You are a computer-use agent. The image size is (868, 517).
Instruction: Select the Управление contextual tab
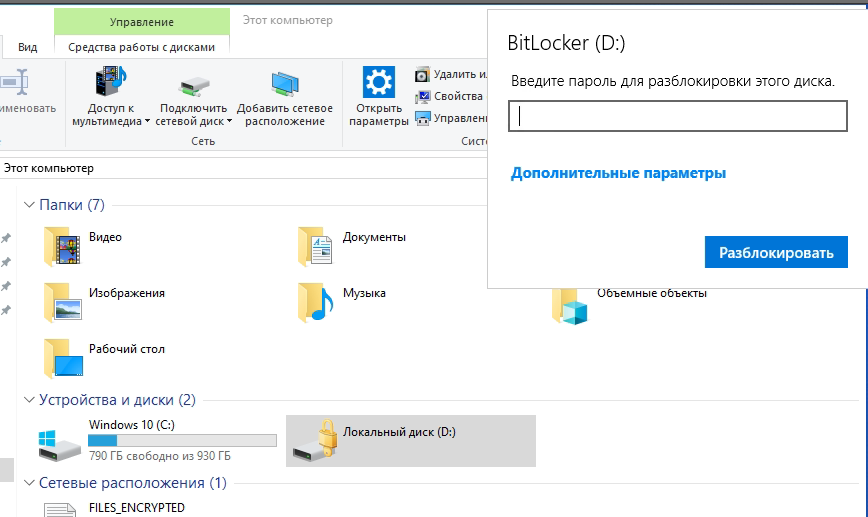tap(142, 22)
